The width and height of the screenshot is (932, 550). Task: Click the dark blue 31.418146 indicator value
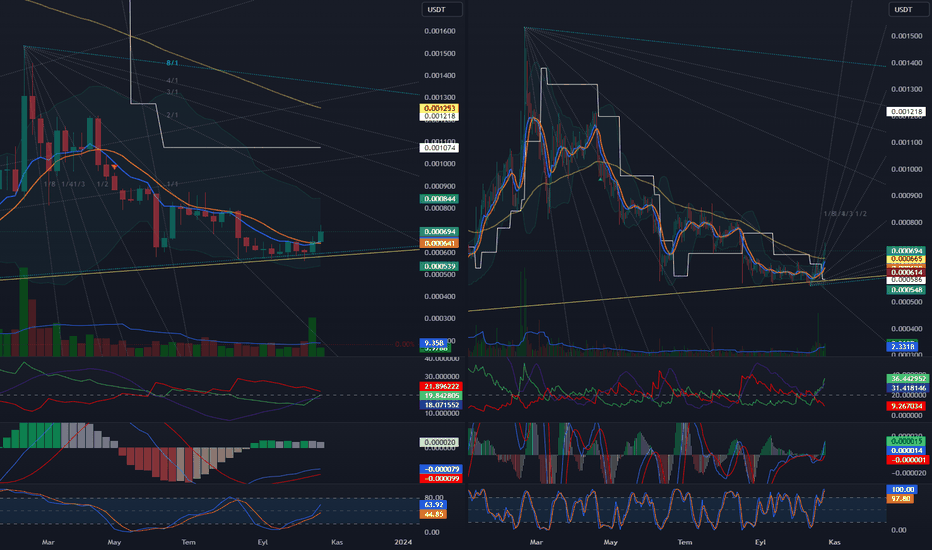tap(908, 388)
